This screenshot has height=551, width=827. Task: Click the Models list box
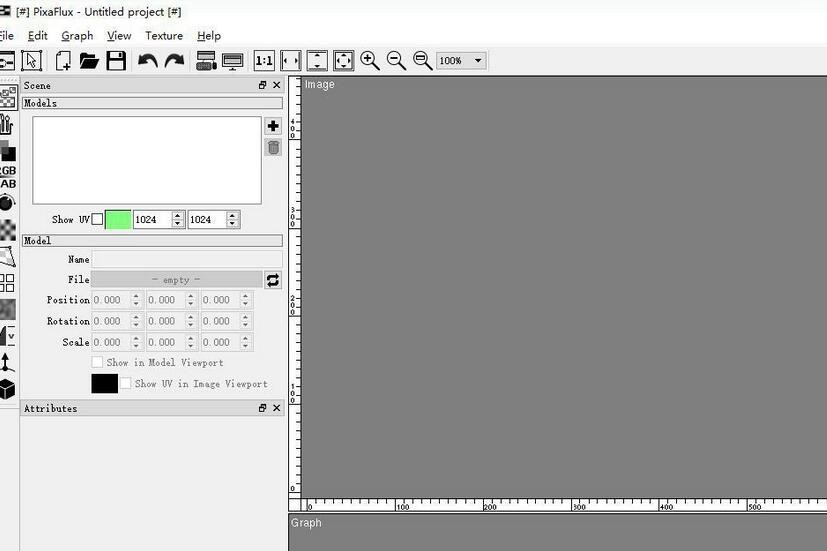147,160
